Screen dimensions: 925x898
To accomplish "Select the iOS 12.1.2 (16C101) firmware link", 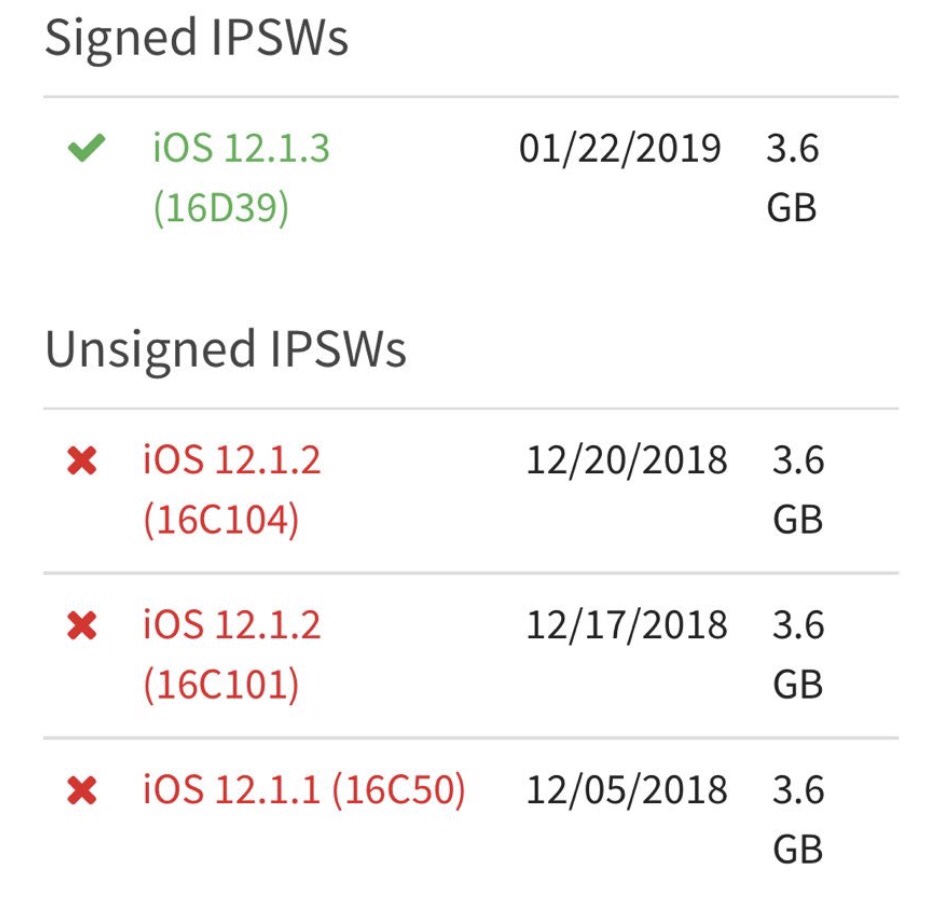I will click(x=232, y=626).
